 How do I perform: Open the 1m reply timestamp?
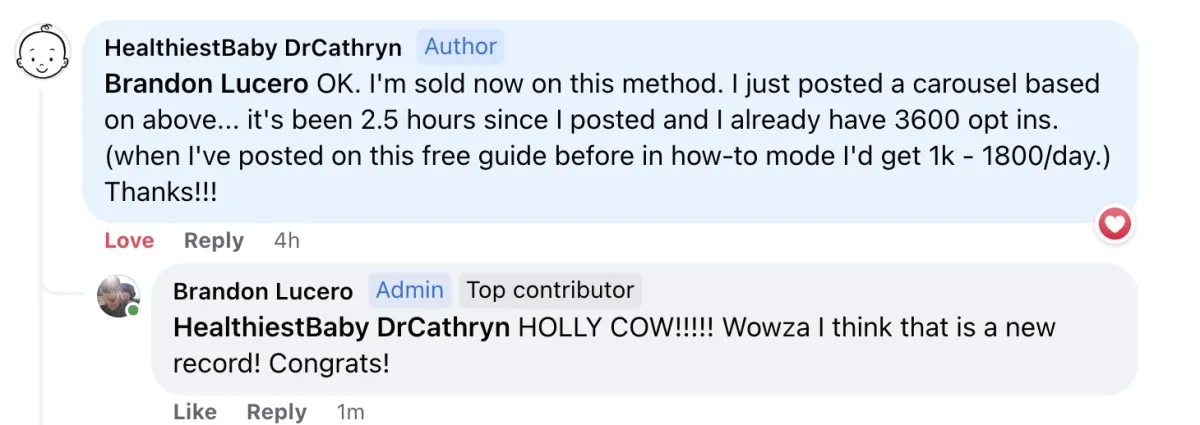tap(350, 412)
